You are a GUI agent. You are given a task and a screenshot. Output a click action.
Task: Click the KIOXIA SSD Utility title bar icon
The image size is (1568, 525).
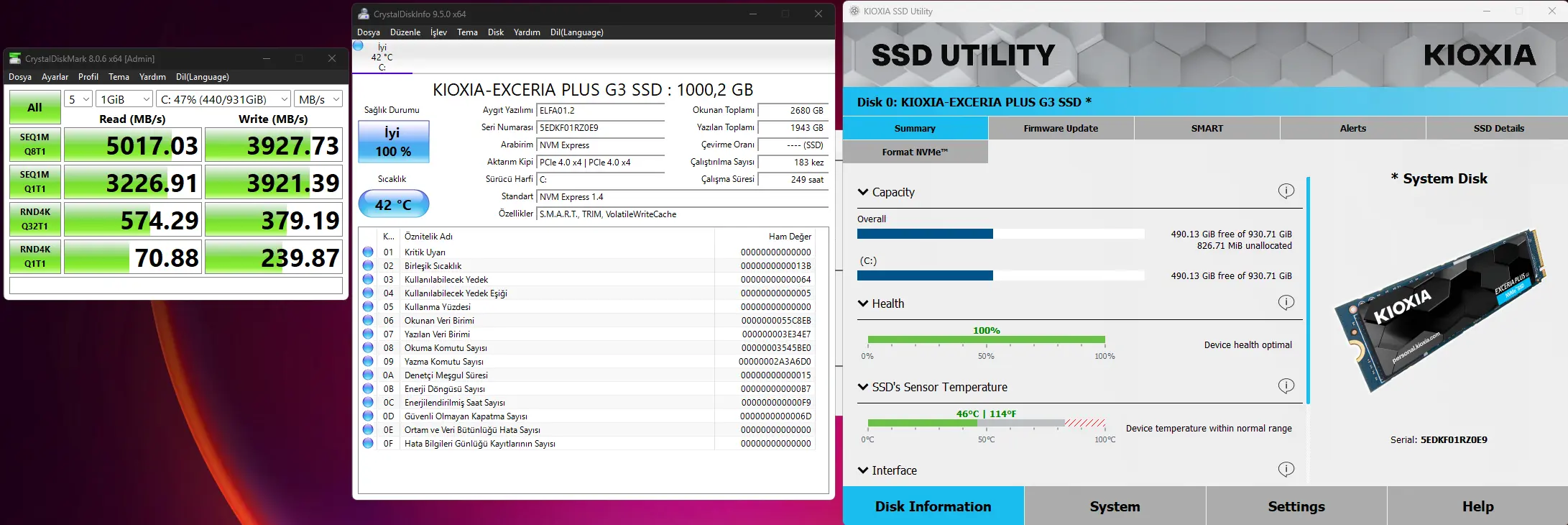pos(854,11)
